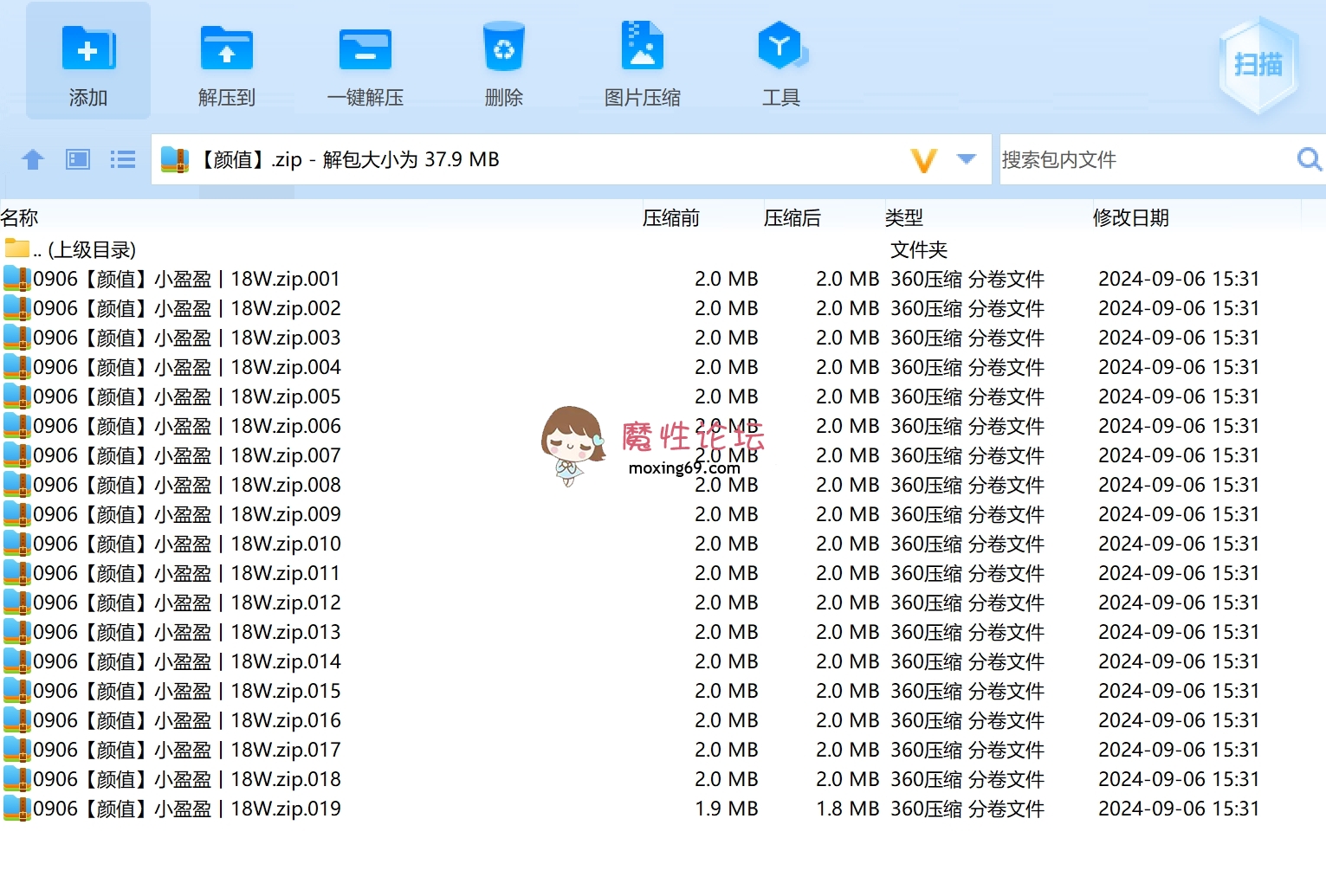Switch to list view mode
This screenshot has height=896, width=1326.
122,159
